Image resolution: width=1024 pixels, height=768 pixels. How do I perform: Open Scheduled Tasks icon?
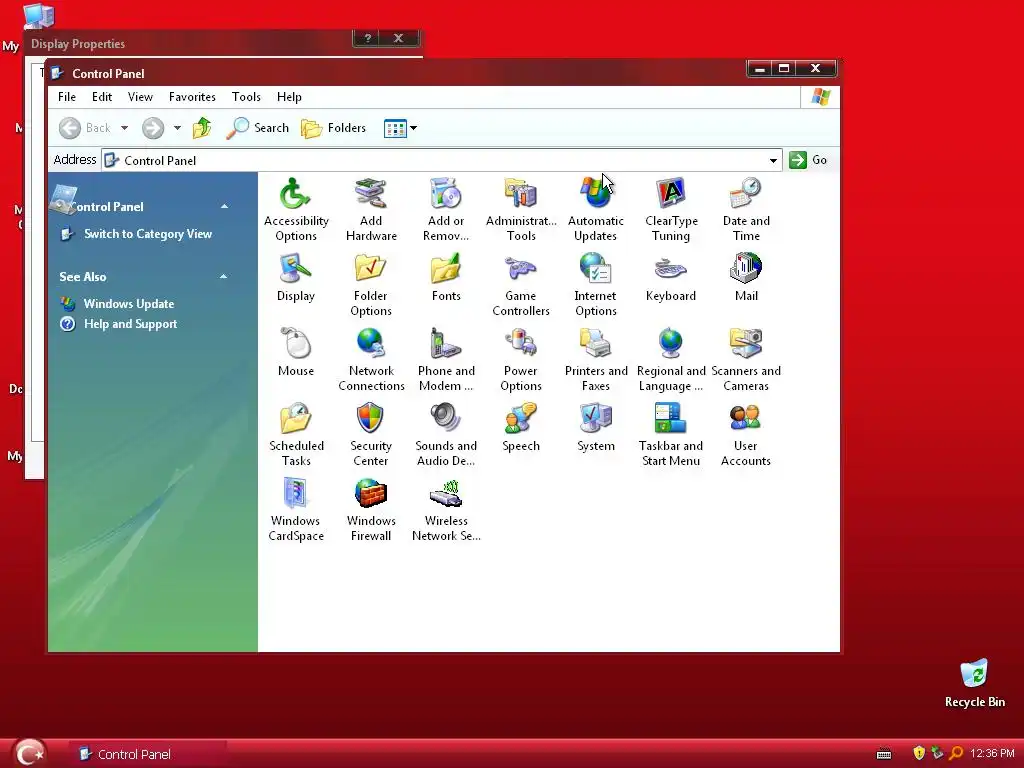point(296,435)
